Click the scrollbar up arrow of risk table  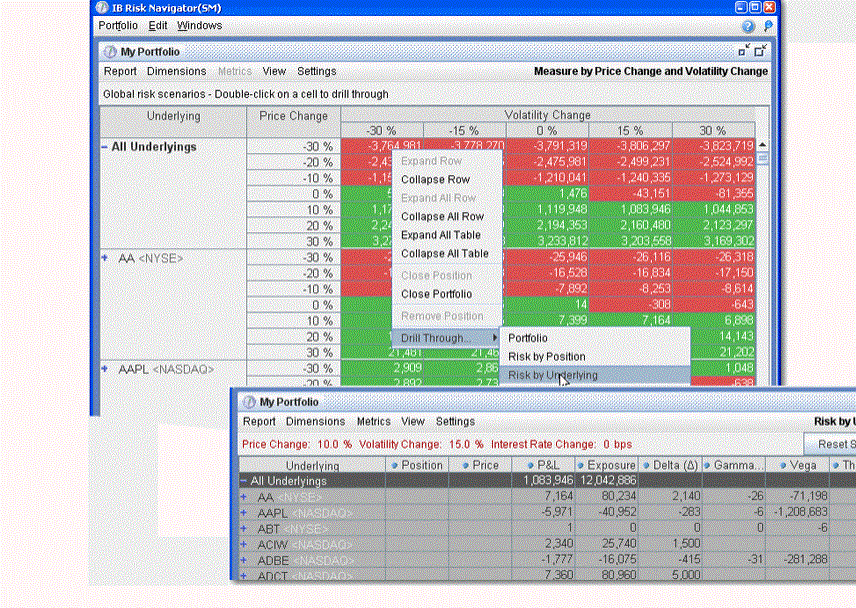tap(763, 145)
